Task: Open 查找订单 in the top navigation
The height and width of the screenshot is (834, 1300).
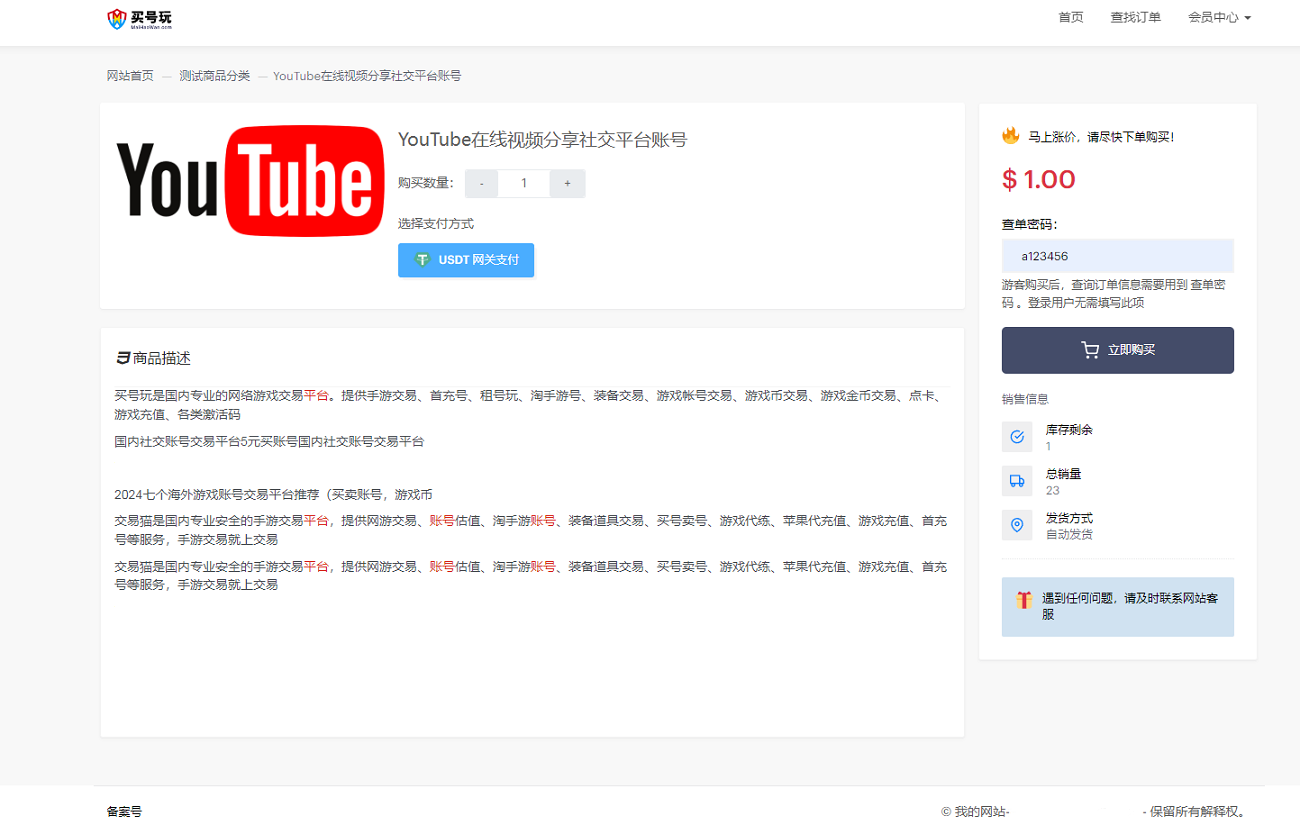Action: tap(1136, 18)
